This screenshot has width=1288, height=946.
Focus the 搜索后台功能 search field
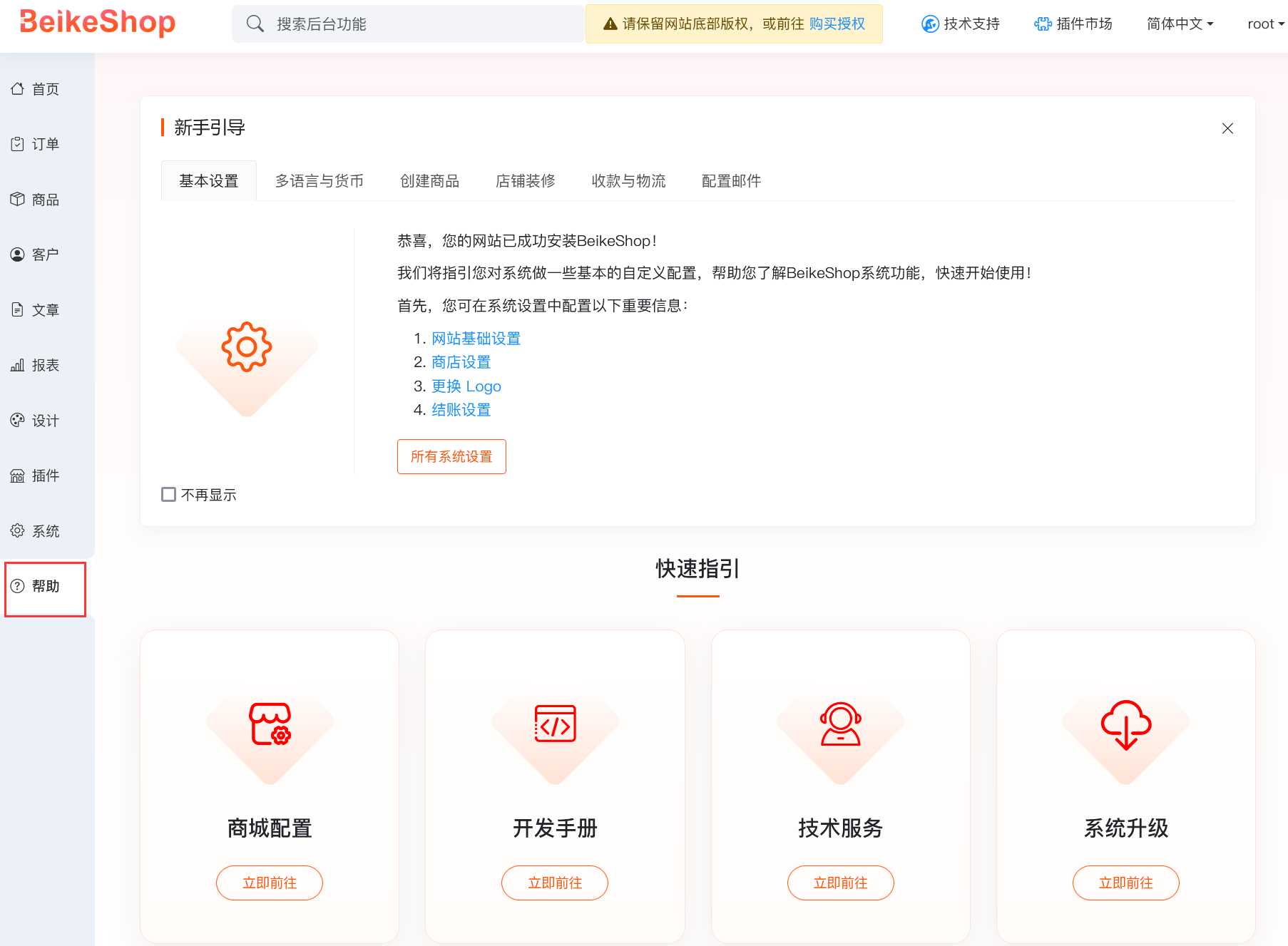(x=408, y=24)
